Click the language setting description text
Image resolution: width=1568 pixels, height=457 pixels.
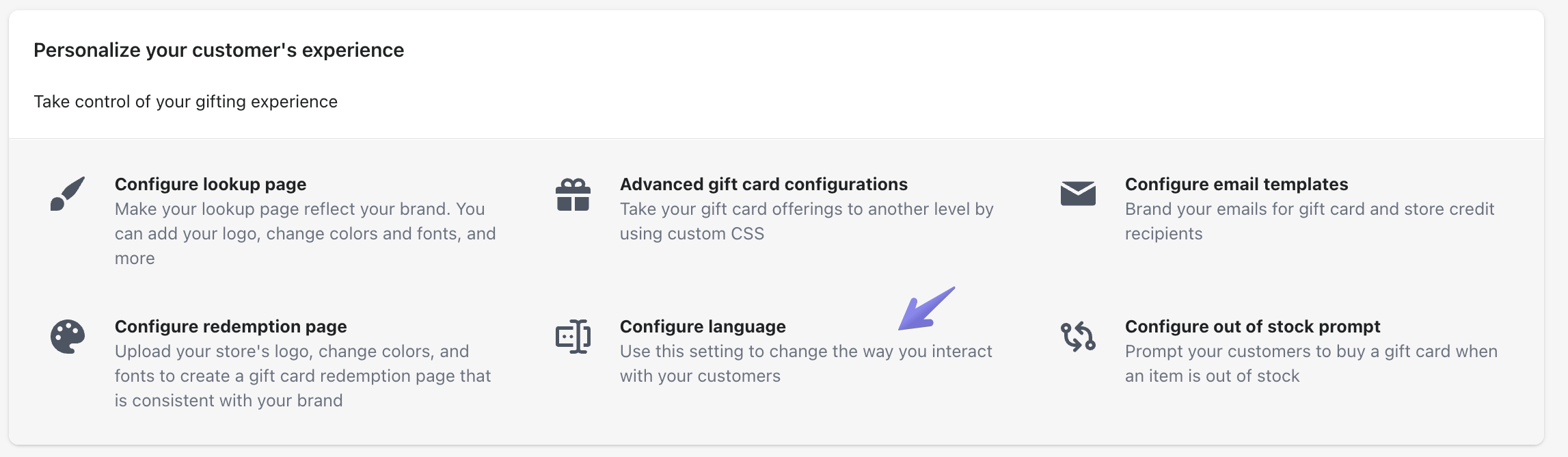click(x=806, y=363)
